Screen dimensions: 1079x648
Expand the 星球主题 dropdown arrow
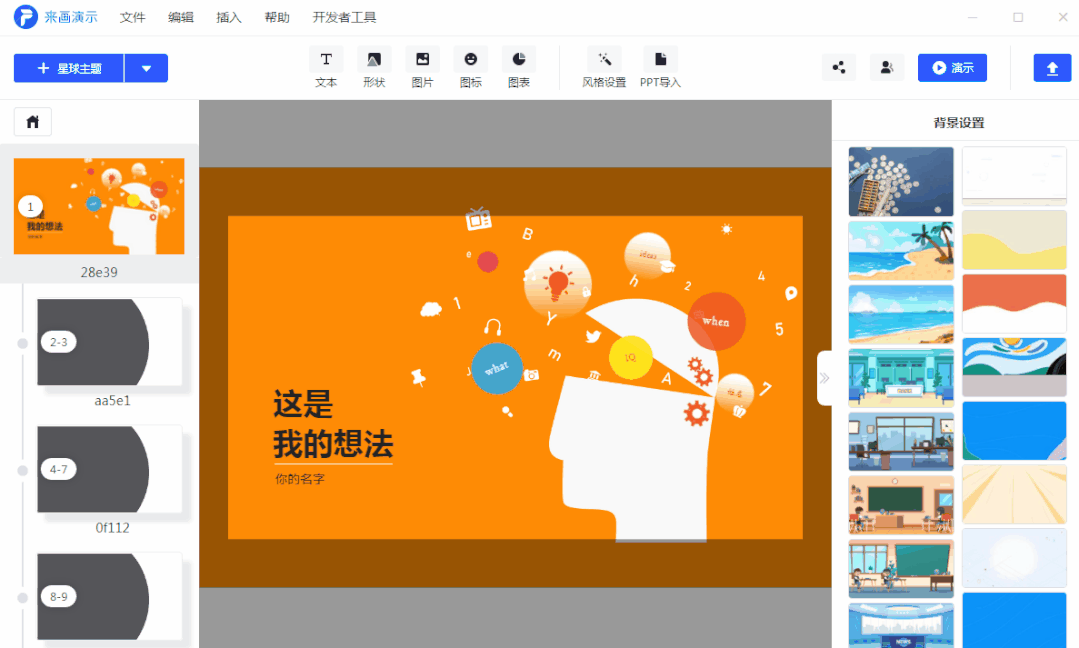(x=147, y=68)
